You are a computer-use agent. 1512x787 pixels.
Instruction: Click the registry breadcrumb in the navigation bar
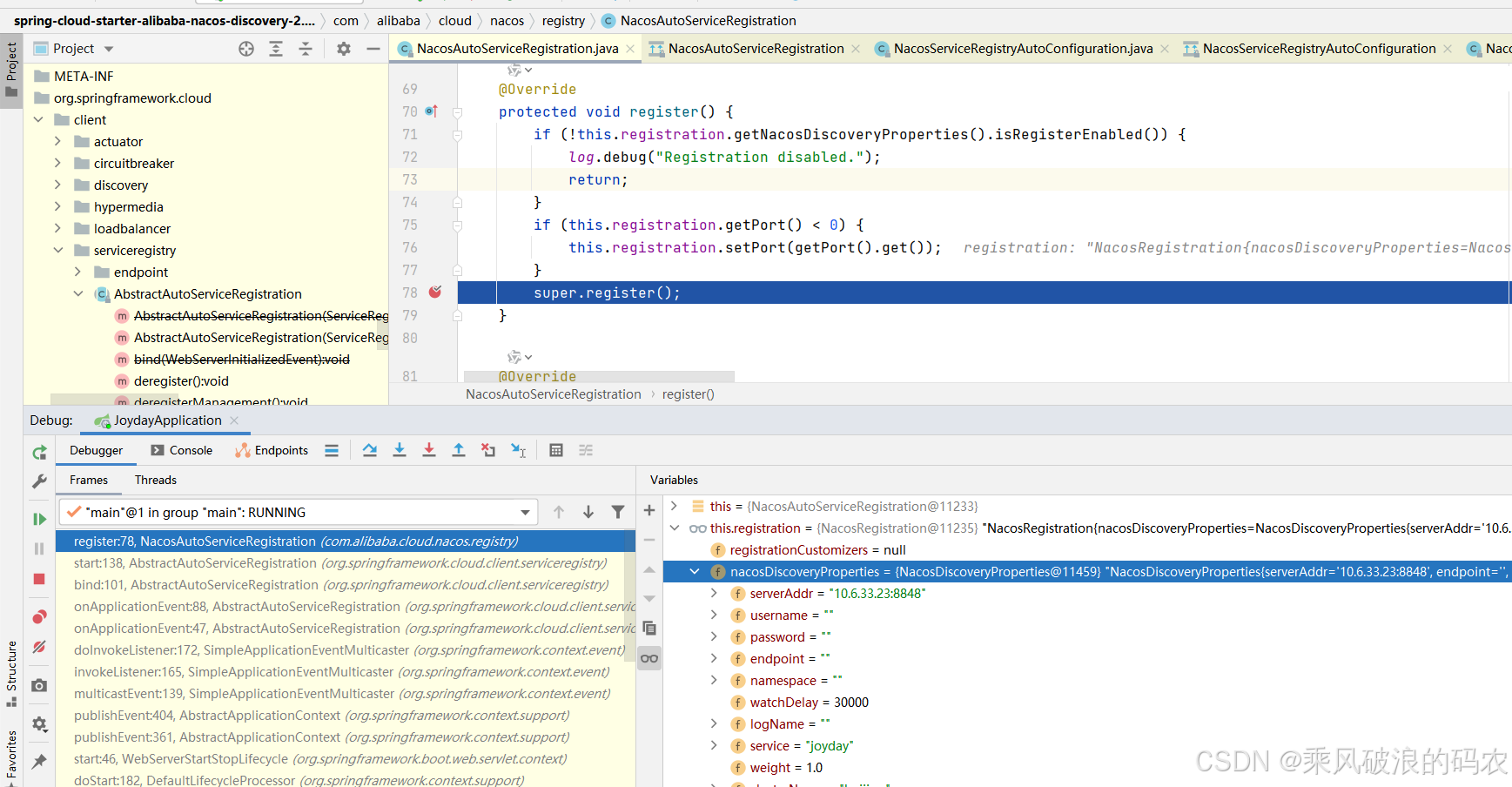[563, 21]
